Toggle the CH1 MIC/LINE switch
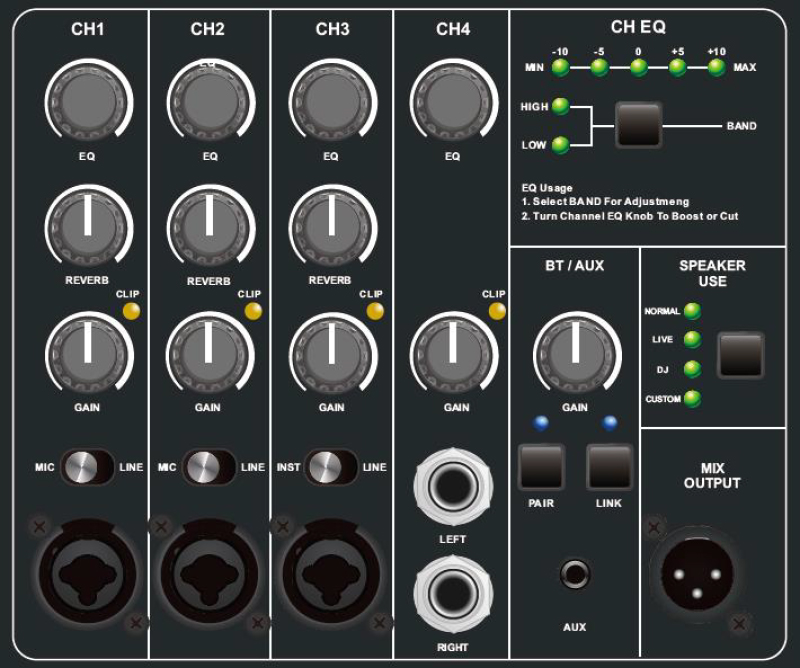 point(87,467)
